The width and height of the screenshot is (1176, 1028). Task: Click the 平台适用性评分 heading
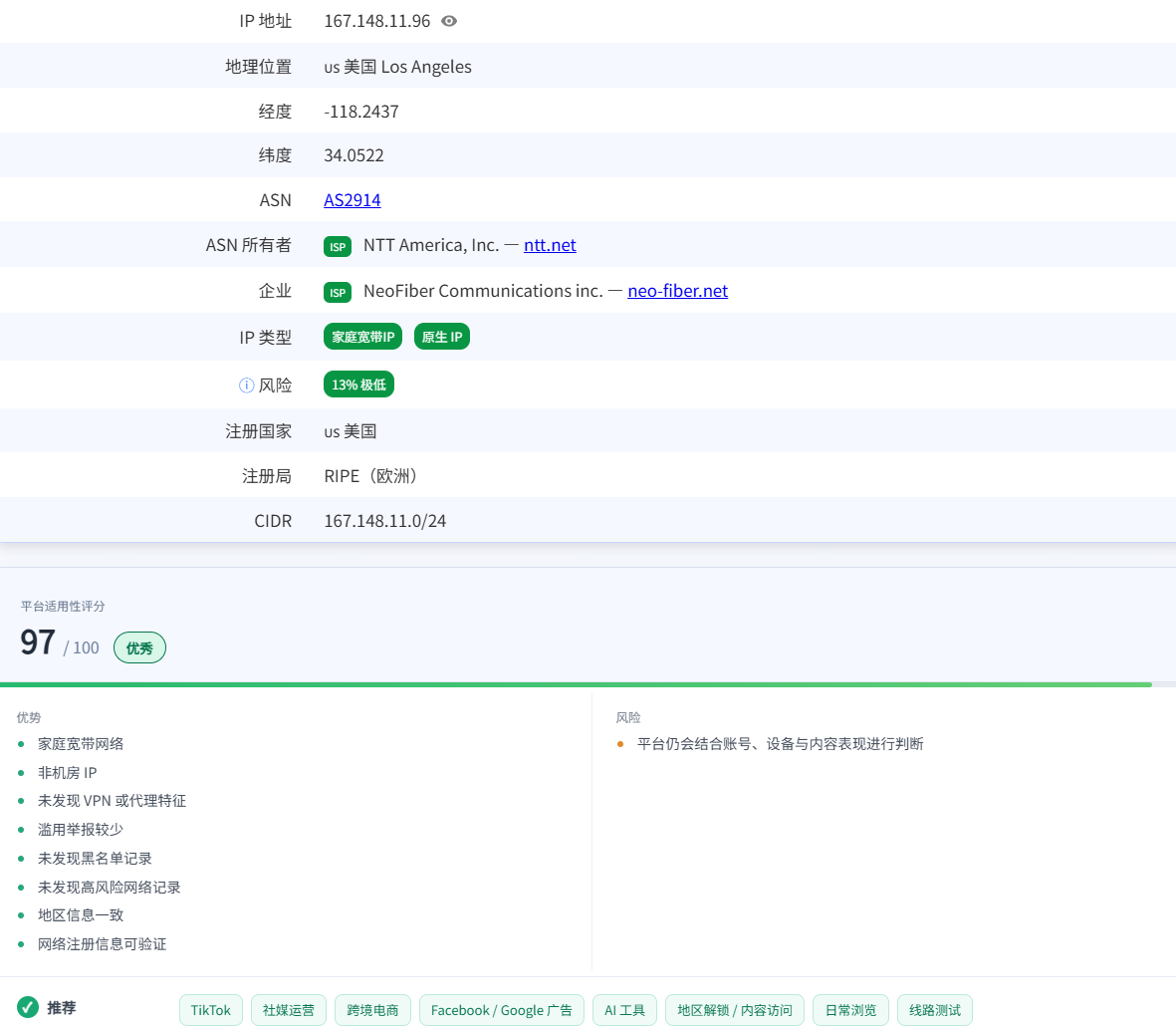pyautogui.click(x=63, y=607)
